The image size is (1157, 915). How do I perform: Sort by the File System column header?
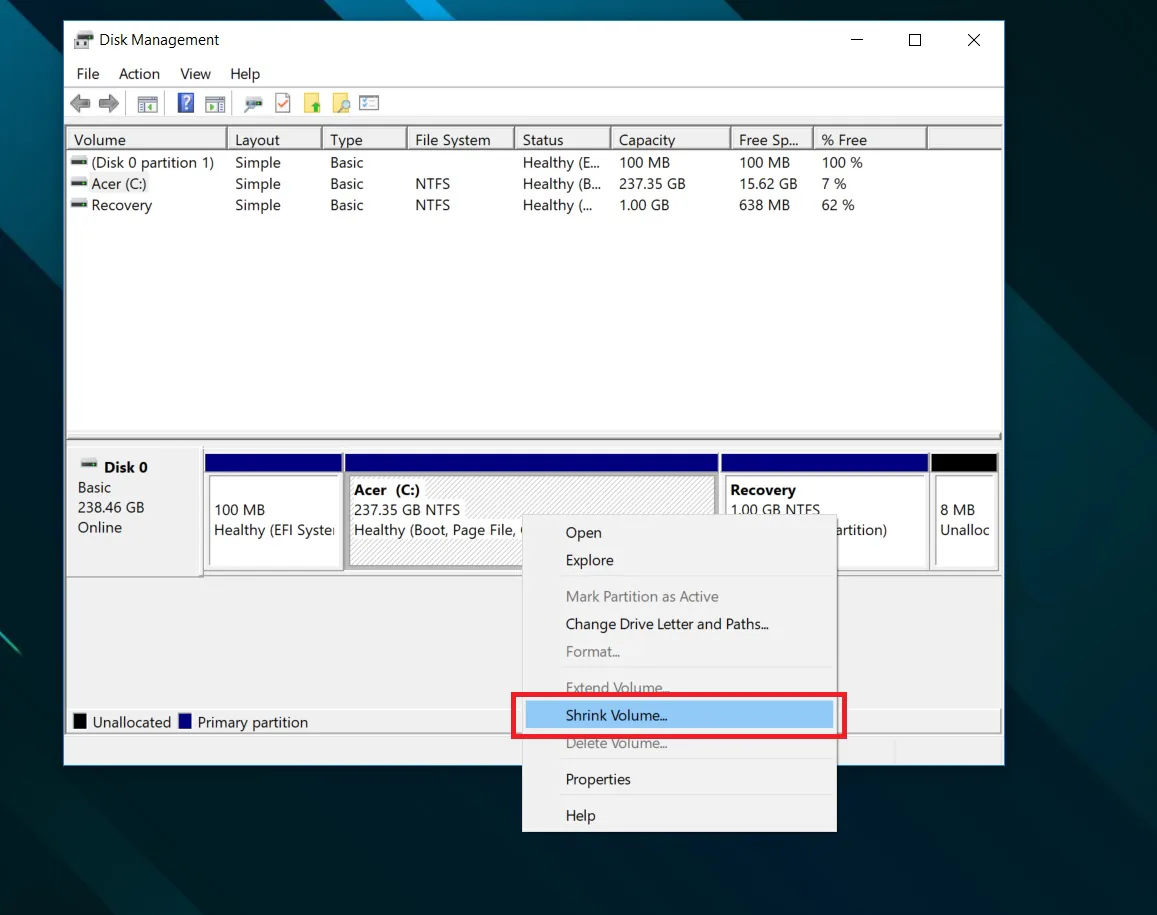(x=460, y=139)
